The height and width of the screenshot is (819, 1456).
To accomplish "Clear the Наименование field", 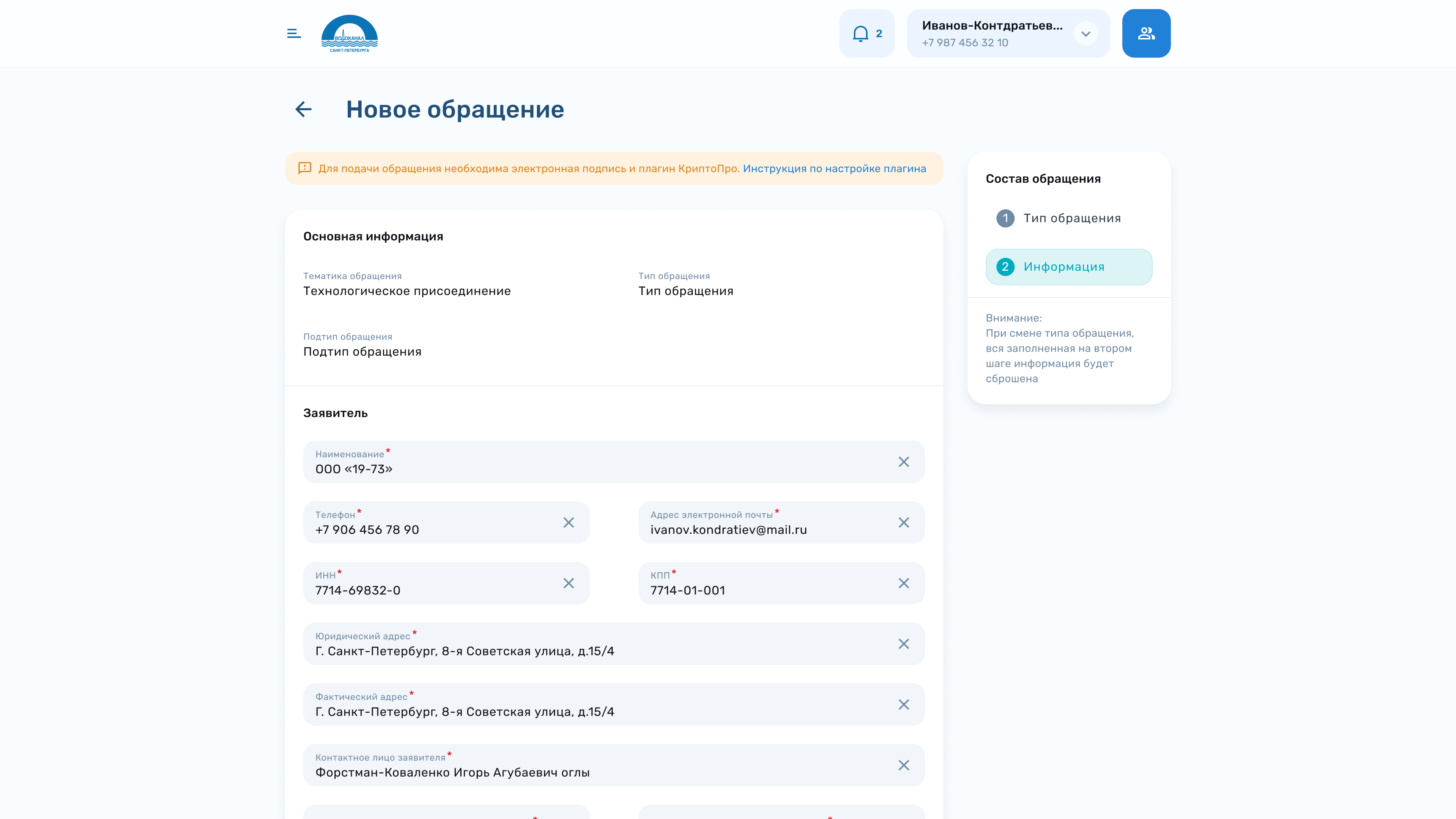I will pos(903,462).
